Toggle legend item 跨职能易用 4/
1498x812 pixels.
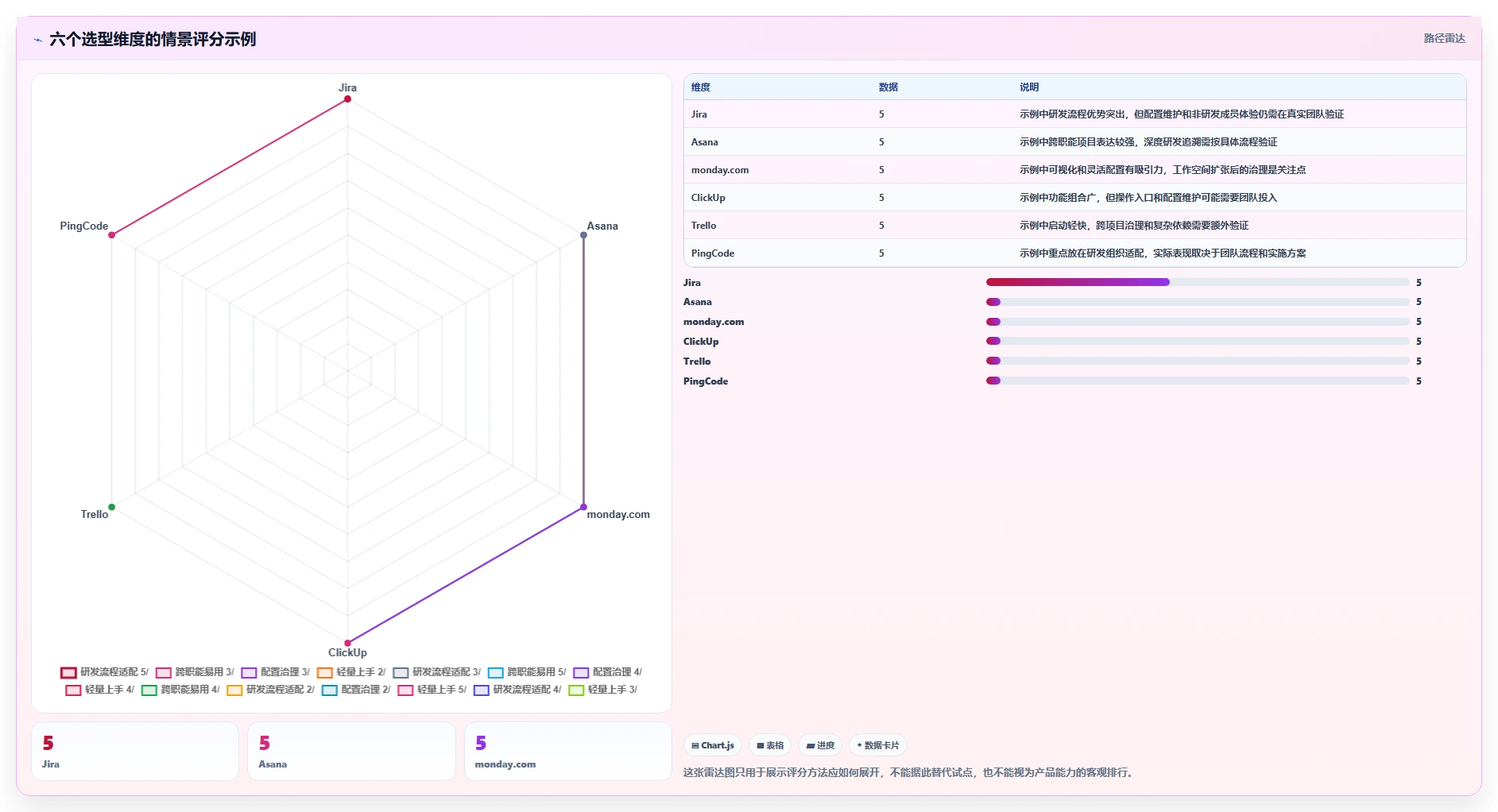(181, 690)
